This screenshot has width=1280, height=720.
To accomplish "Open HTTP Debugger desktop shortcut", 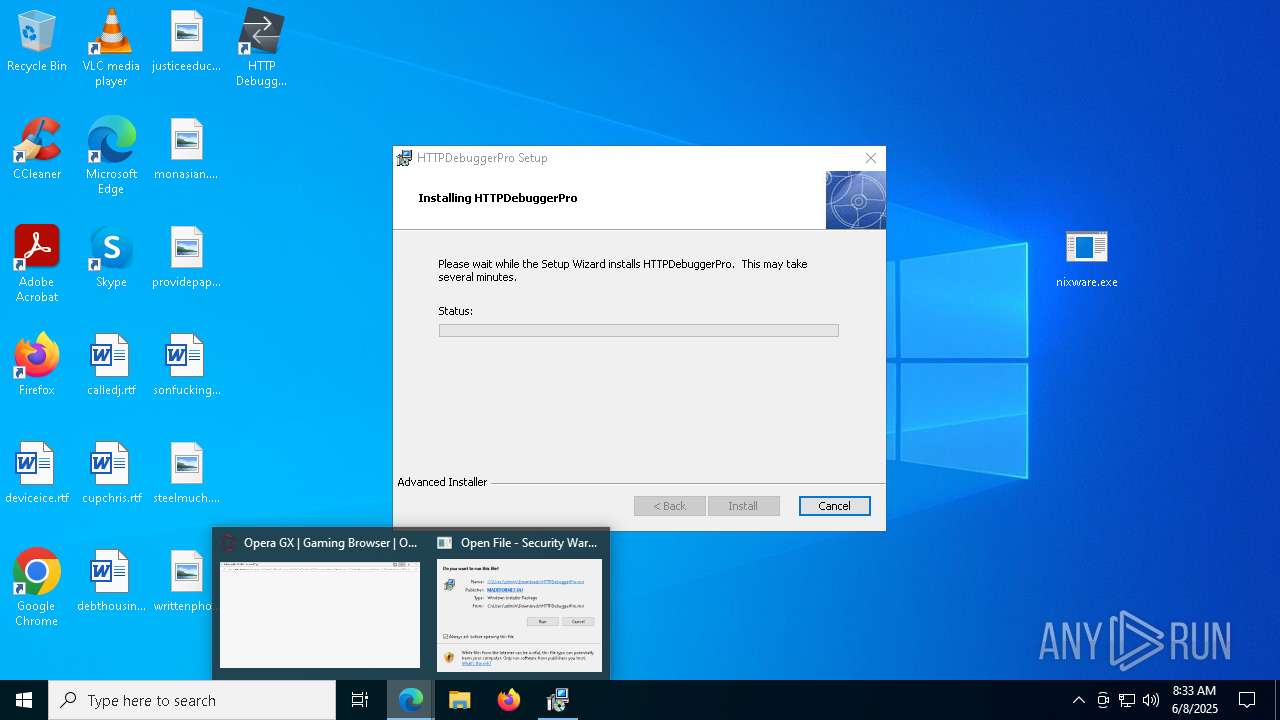I will (261, 48).
